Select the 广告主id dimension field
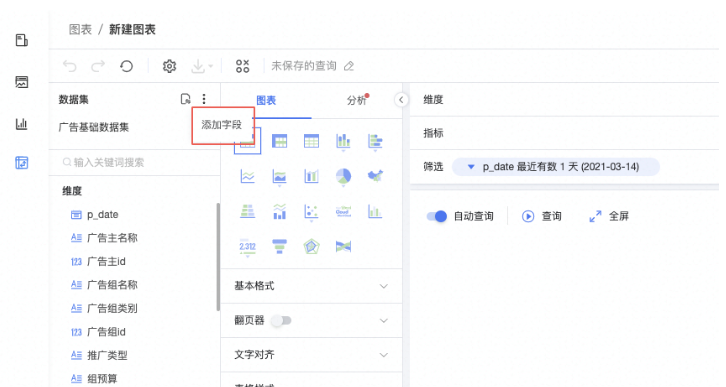The width and height of the screenshot is (726, 387). tap(98, 262)
